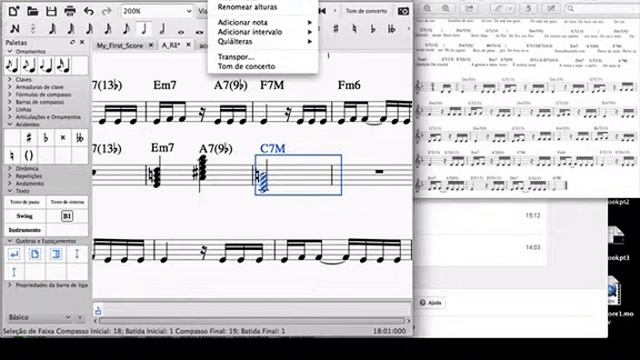Screen dimensions: 640x360
Task: Expand the Linhas palette
Action: pos(10,109)
